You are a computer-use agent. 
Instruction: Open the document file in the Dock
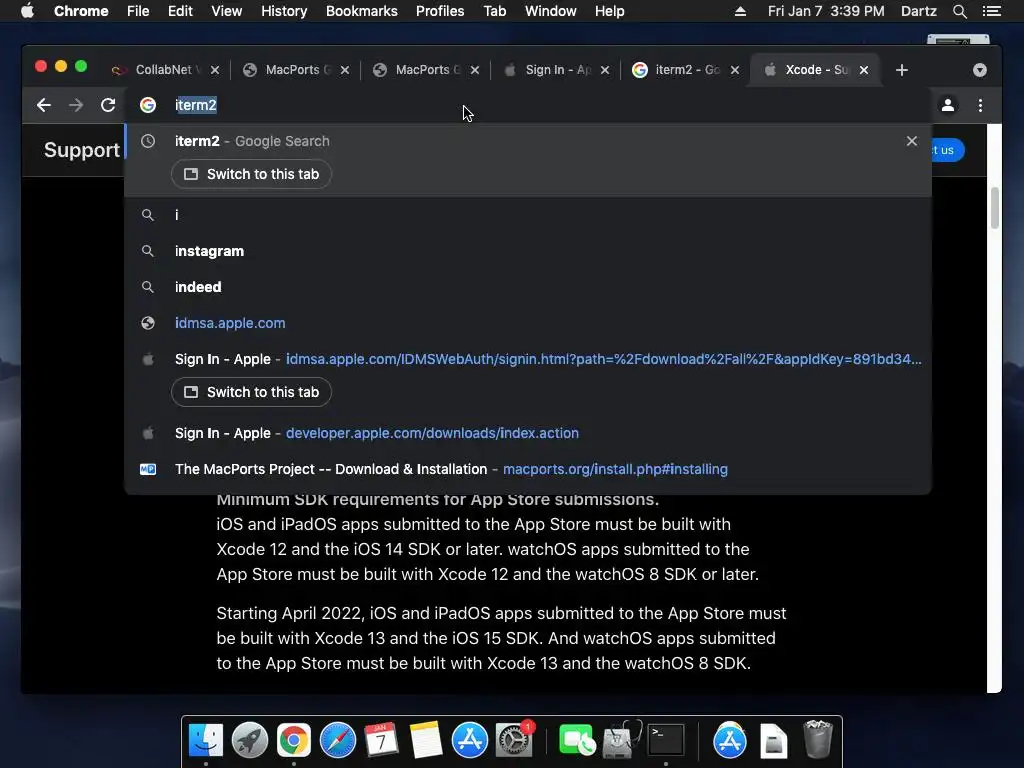[774, 741]
